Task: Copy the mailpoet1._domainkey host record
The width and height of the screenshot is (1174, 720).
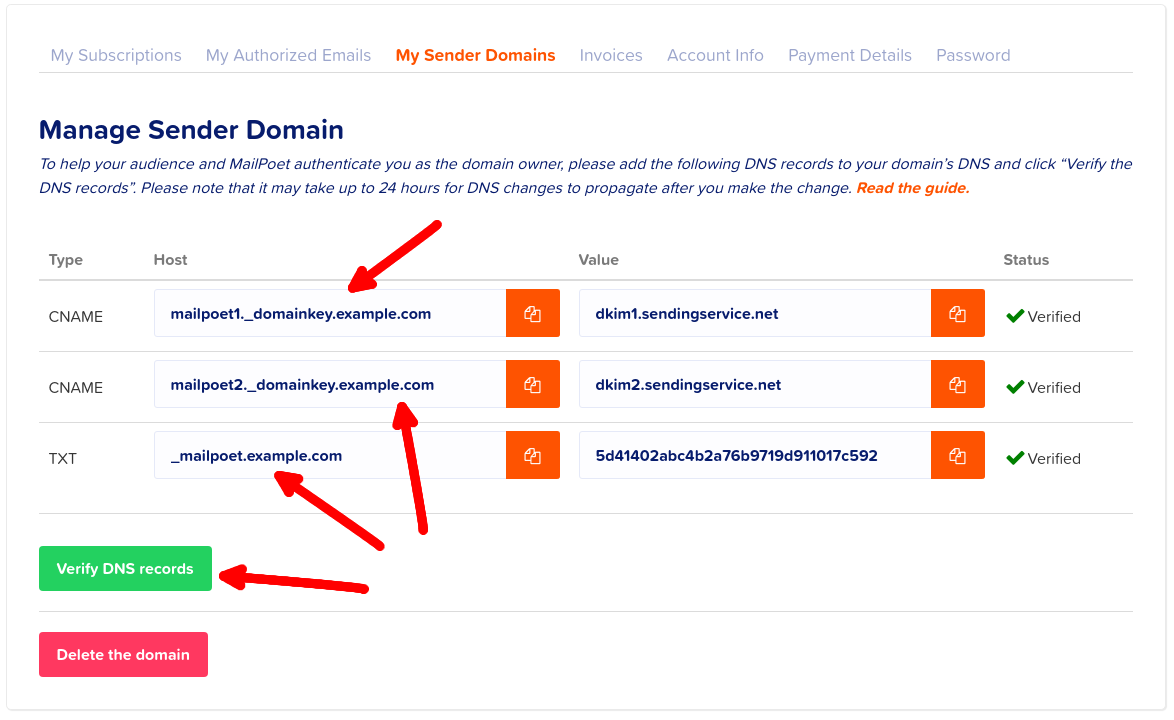Action: coord(532,313)
